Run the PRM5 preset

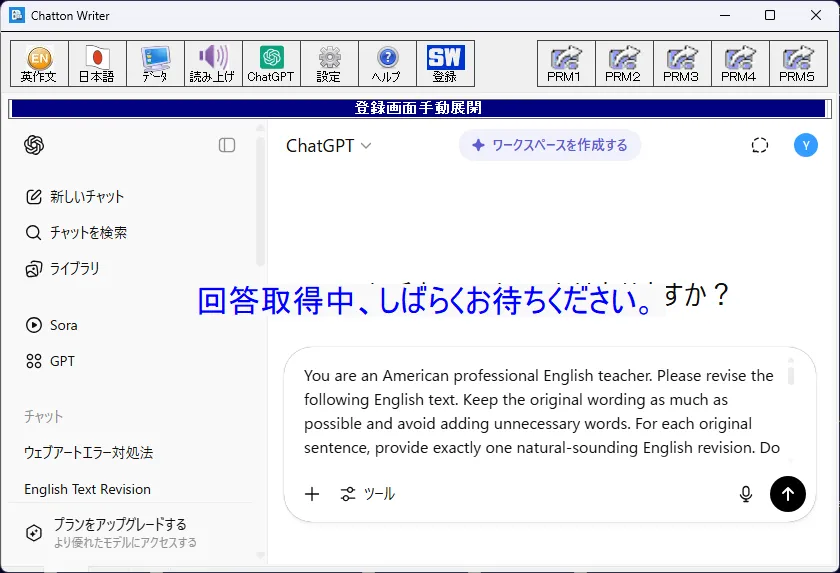pyautogui.click(x=798, y=63)
